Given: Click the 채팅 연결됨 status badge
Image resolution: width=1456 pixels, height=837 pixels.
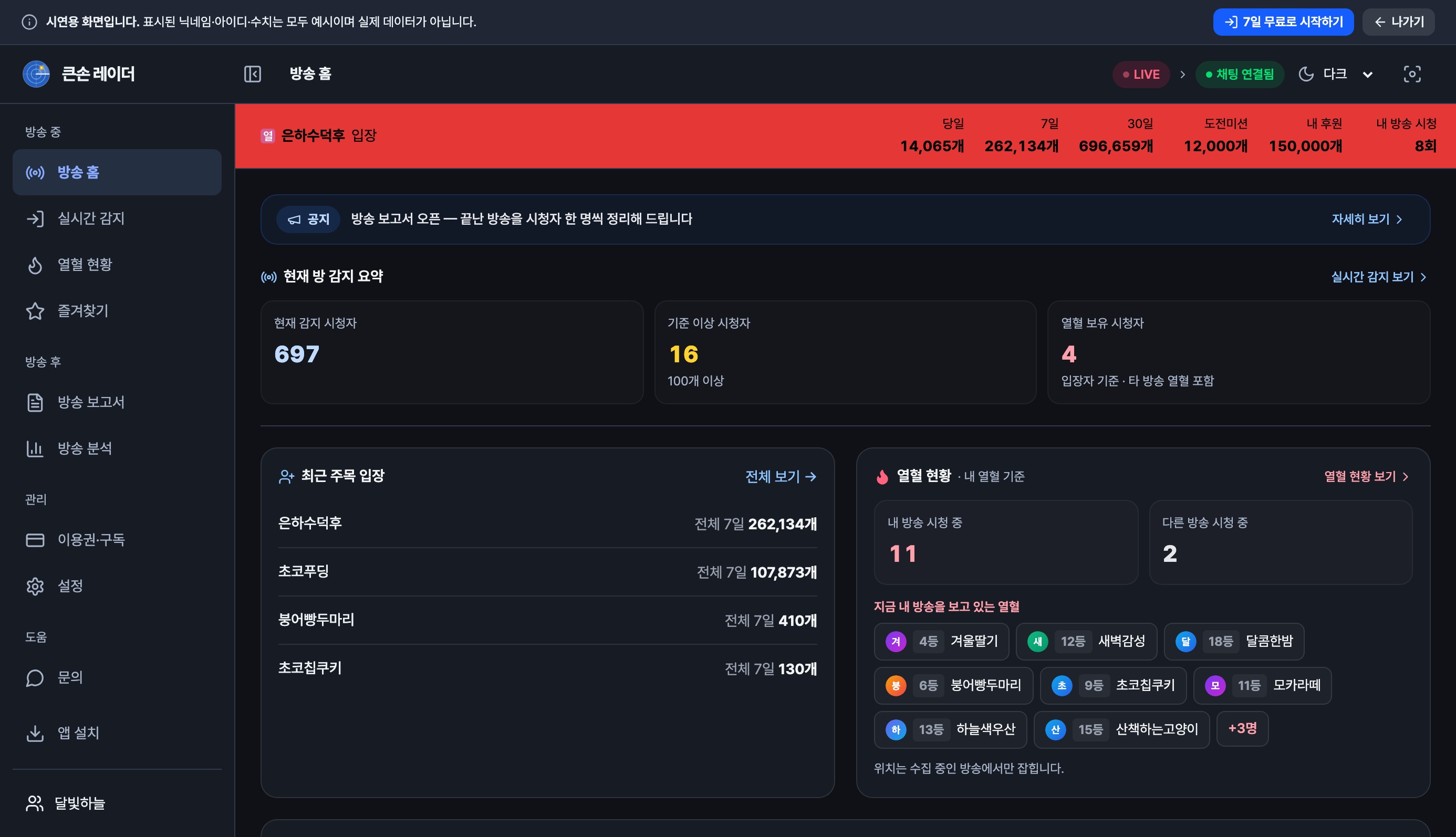Looking at the screenshot, I should pyautogui.click(x=1240, y=75).
